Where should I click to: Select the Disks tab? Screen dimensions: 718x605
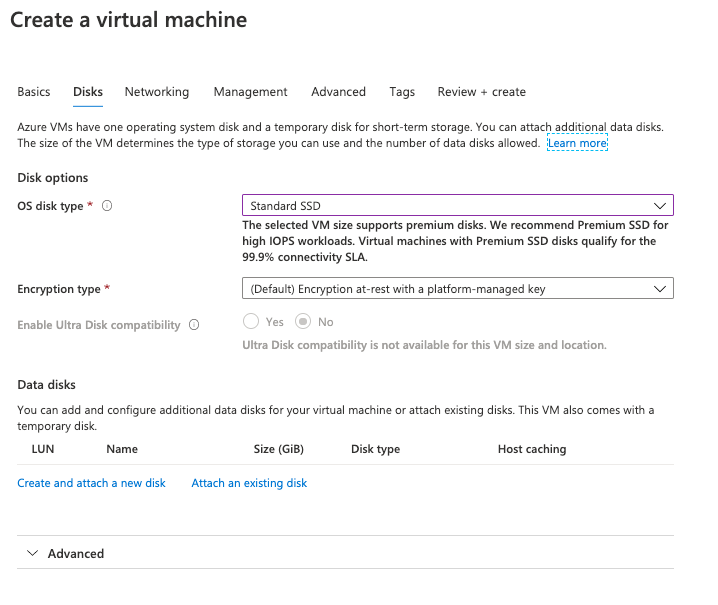pyautogui.click(x=88, y=92)
